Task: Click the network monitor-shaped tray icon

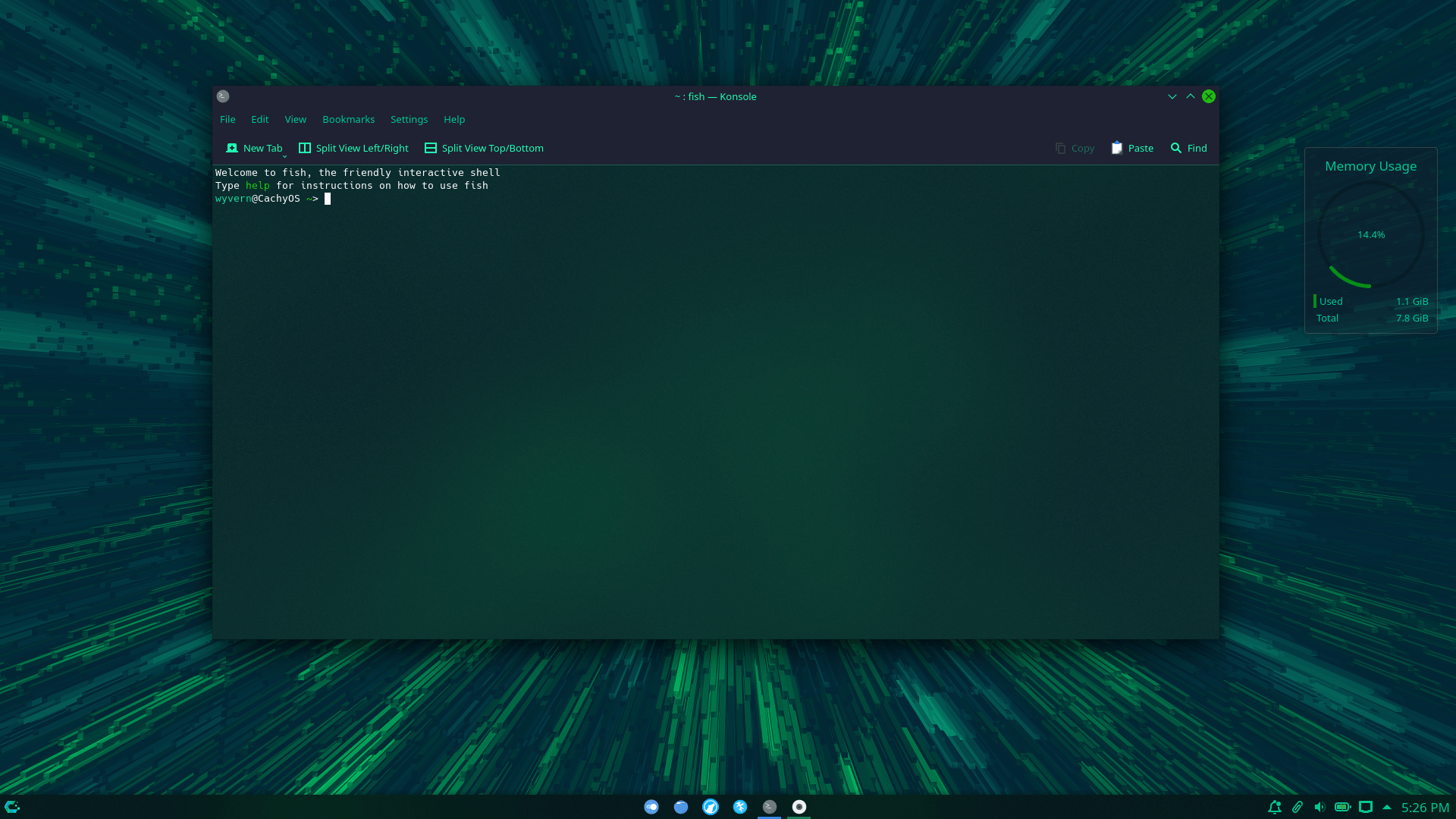Action: pyautogui.click(x=1366, y=807)
